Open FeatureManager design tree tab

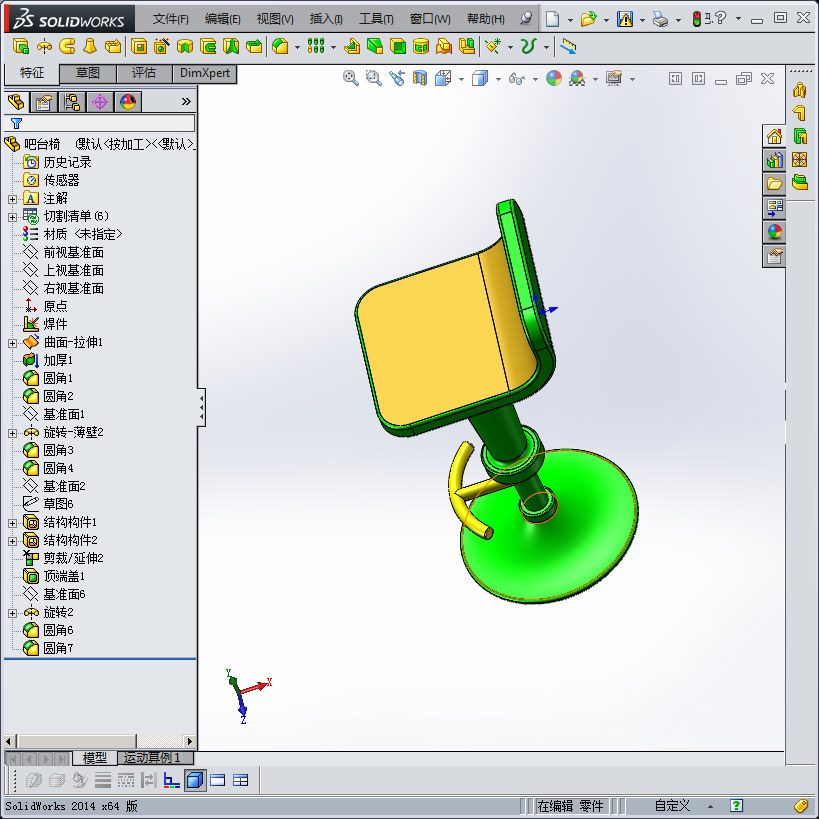pyautogui.click(x=16, y=101)
